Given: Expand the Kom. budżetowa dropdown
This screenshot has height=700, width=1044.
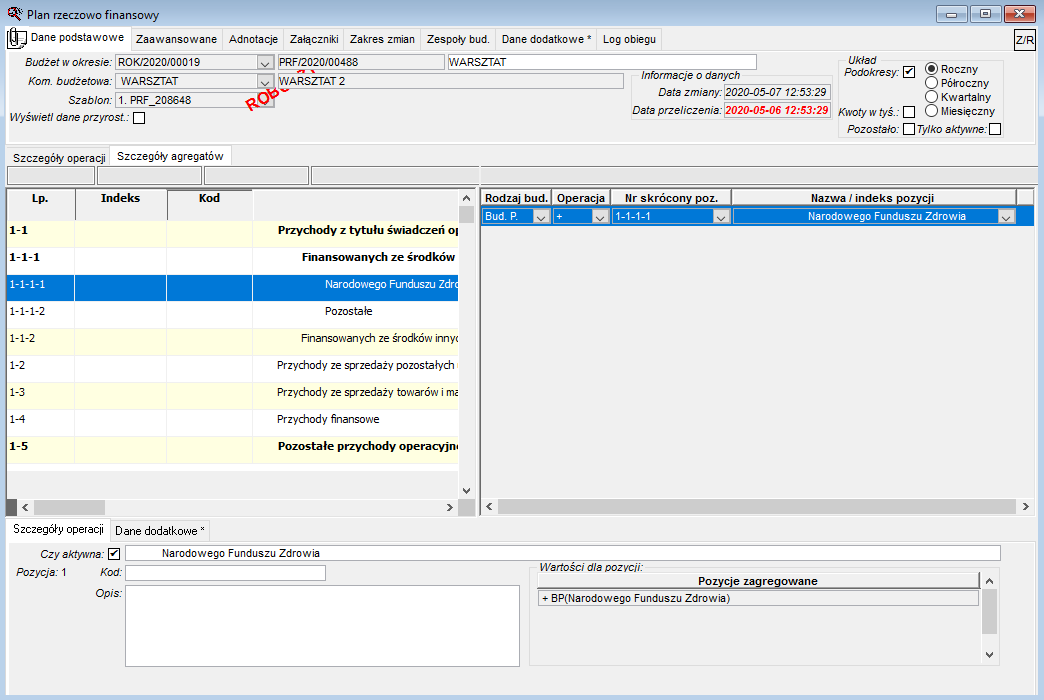Looking at the screenshot, I should 265,81.
